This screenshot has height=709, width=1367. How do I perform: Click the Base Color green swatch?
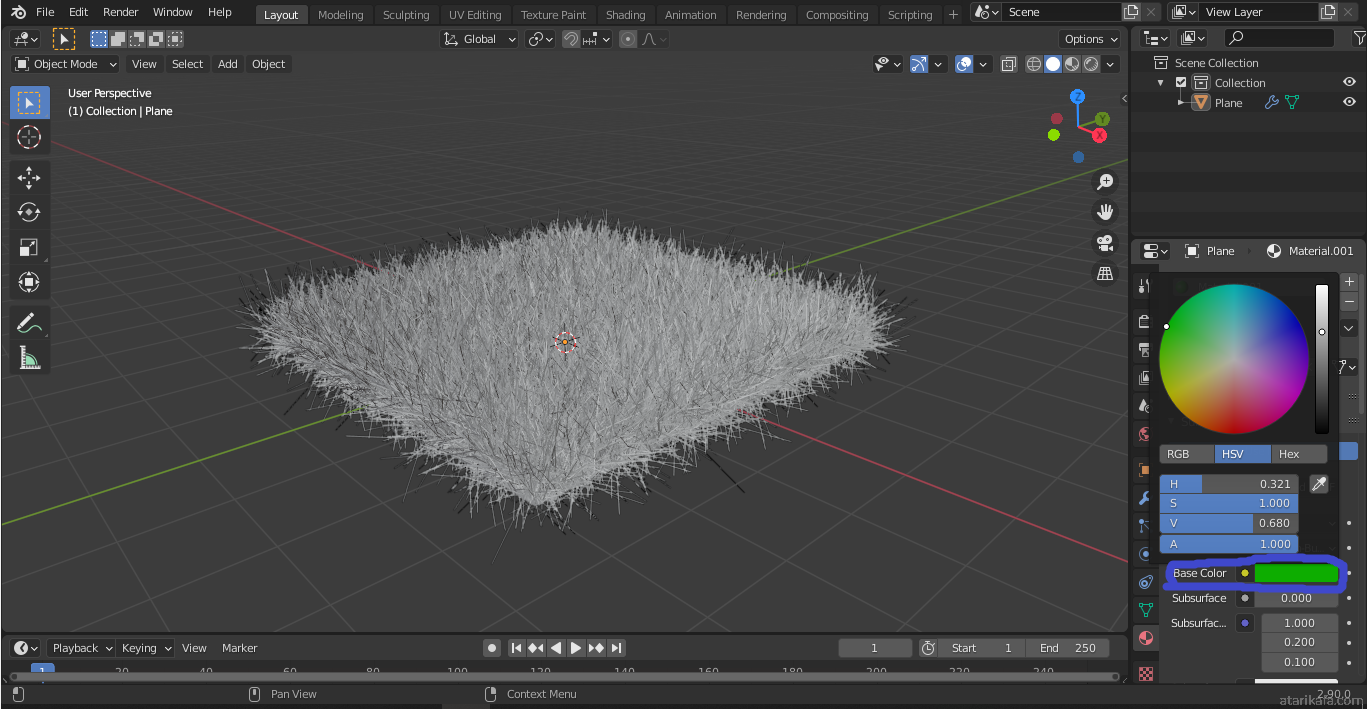1296,573
